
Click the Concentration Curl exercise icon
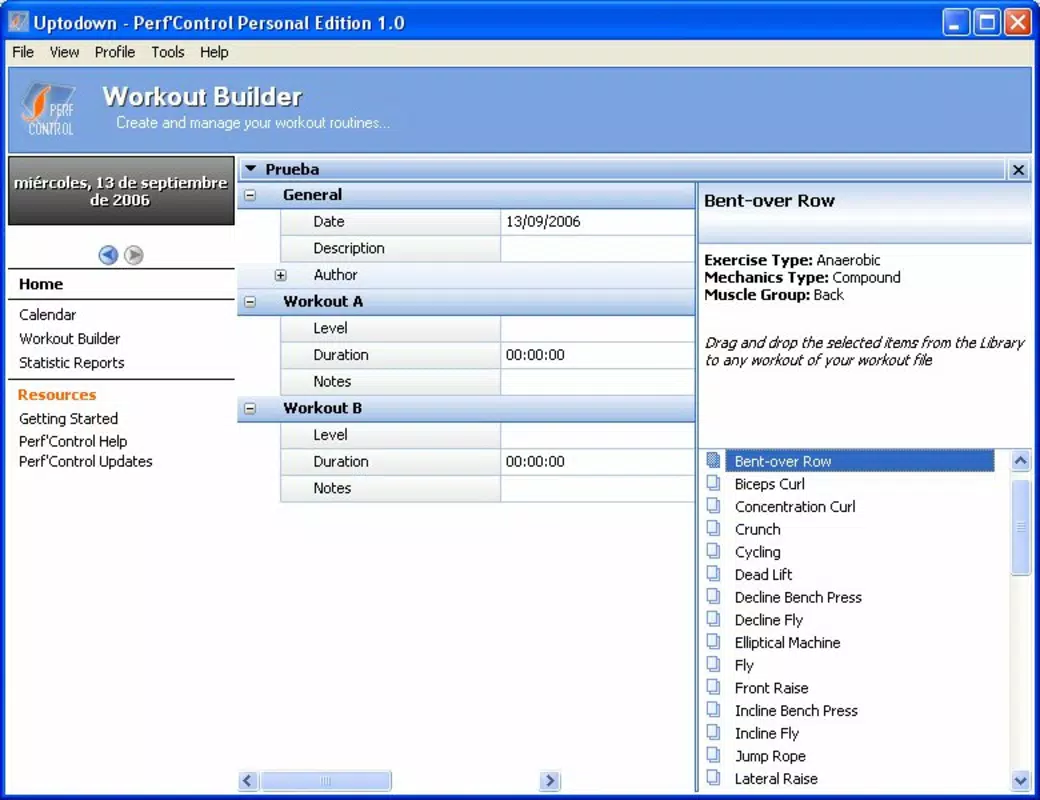(713, 505)
